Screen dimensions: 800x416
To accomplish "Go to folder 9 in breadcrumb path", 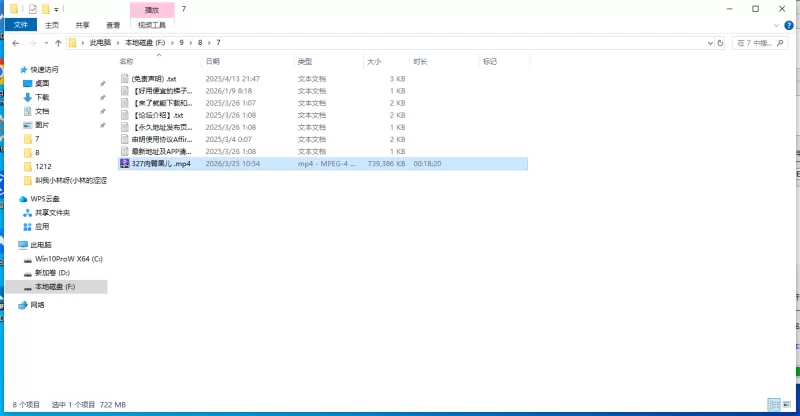I will (x=181, y=43).
